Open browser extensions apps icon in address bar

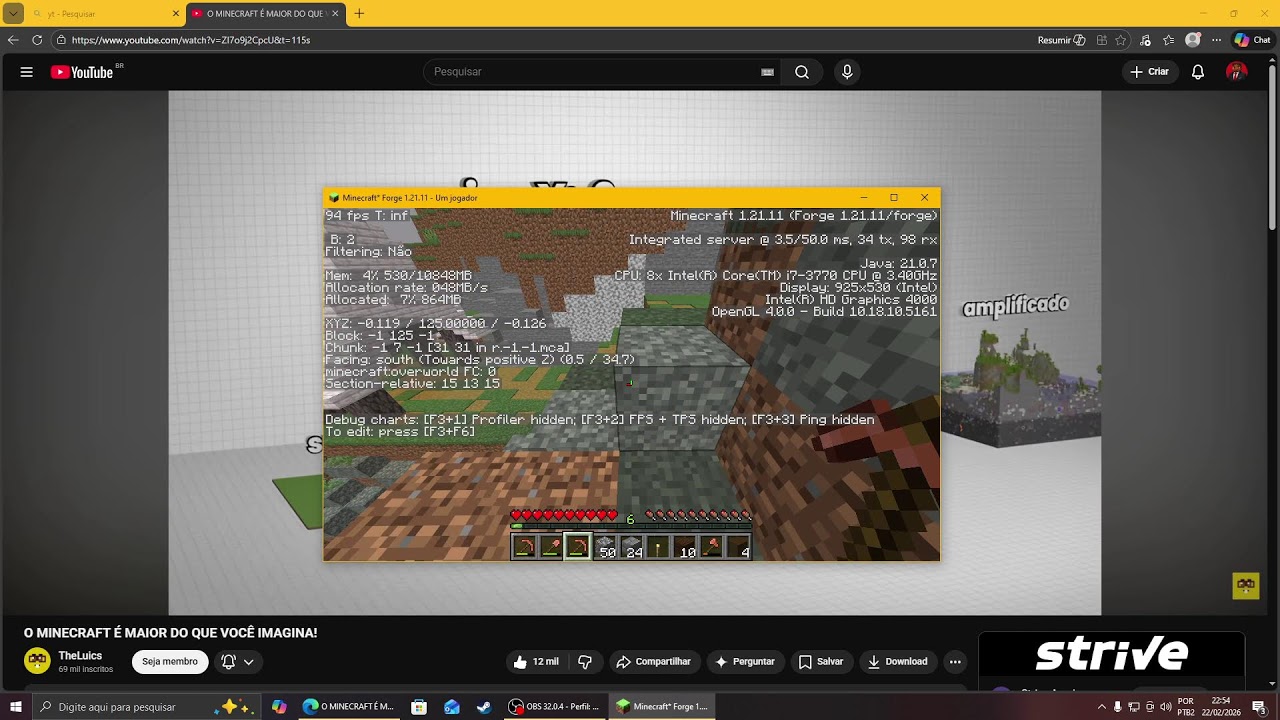coord(1101,40)
